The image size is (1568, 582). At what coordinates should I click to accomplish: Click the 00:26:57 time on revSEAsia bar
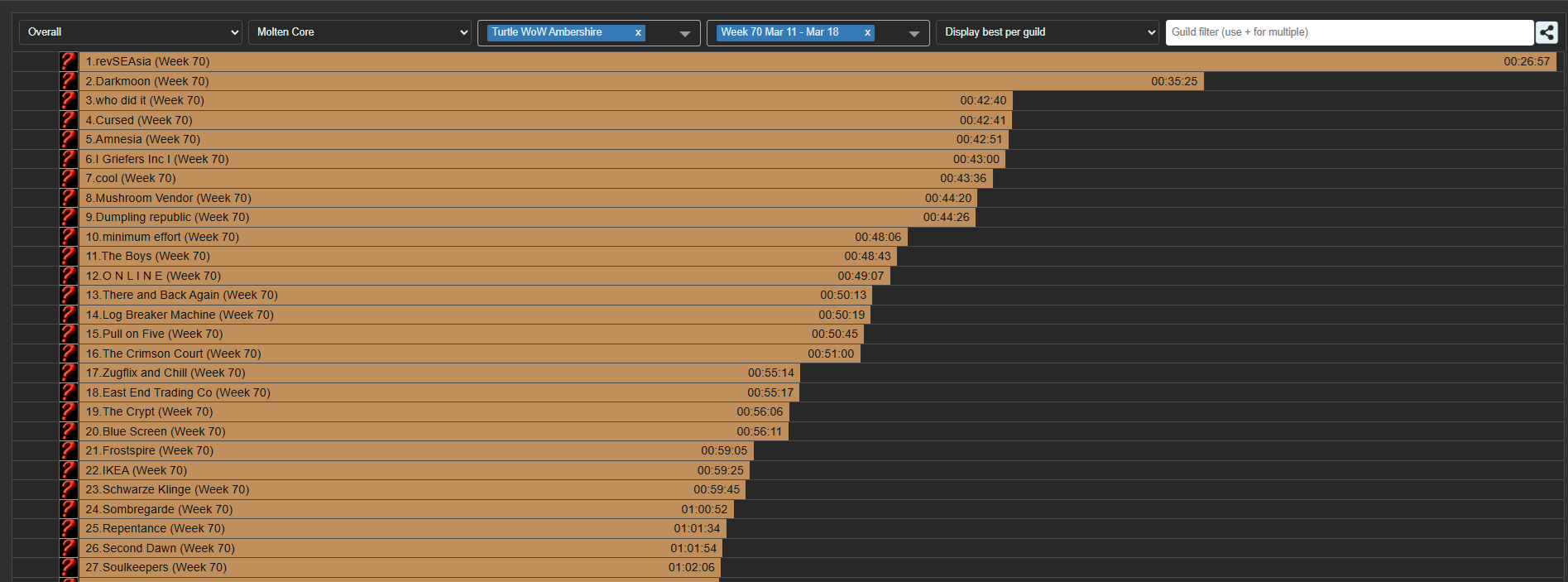pos(1527,61)
